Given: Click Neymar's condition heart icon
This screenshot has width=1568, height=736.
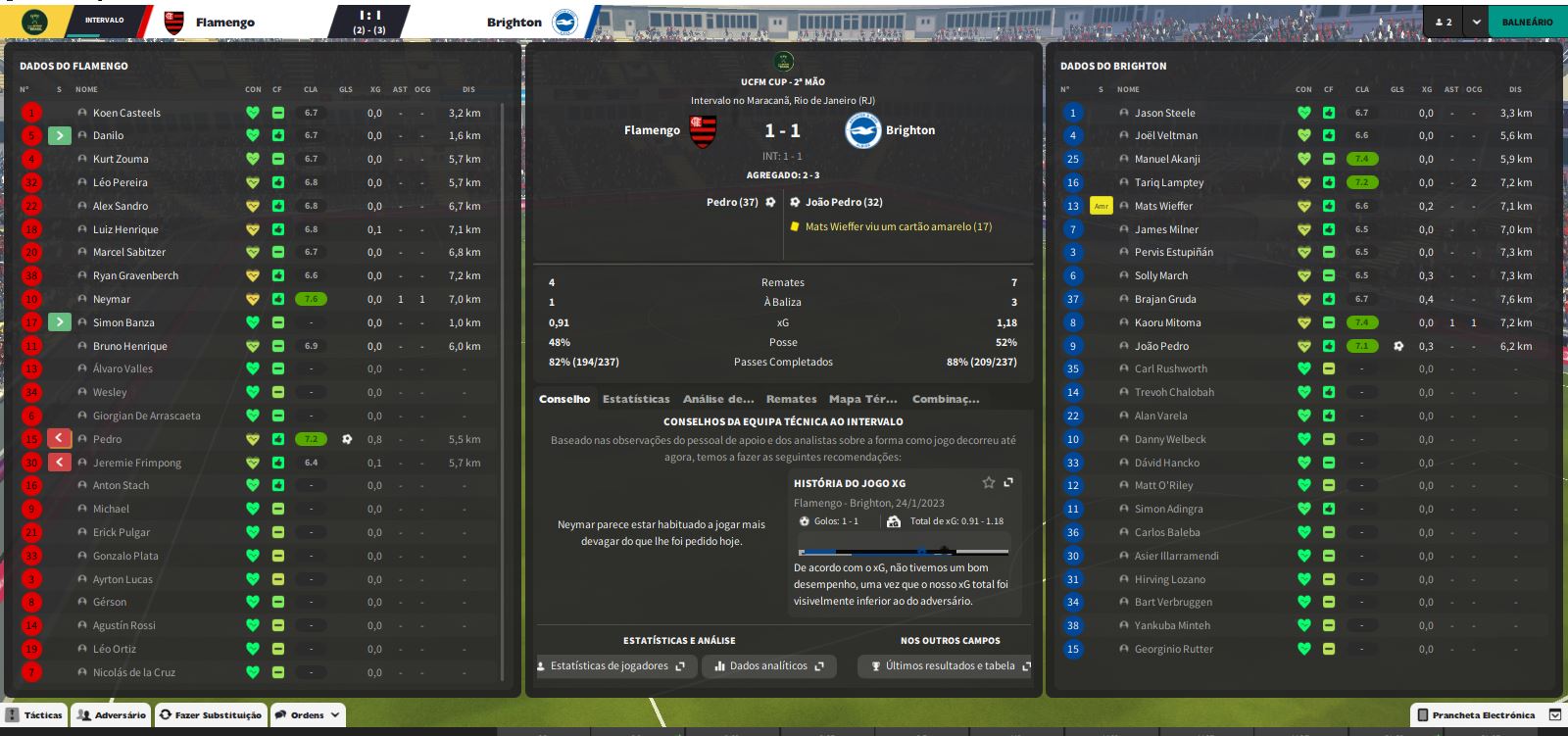Looking at the screenshot, I should (253, 299).
